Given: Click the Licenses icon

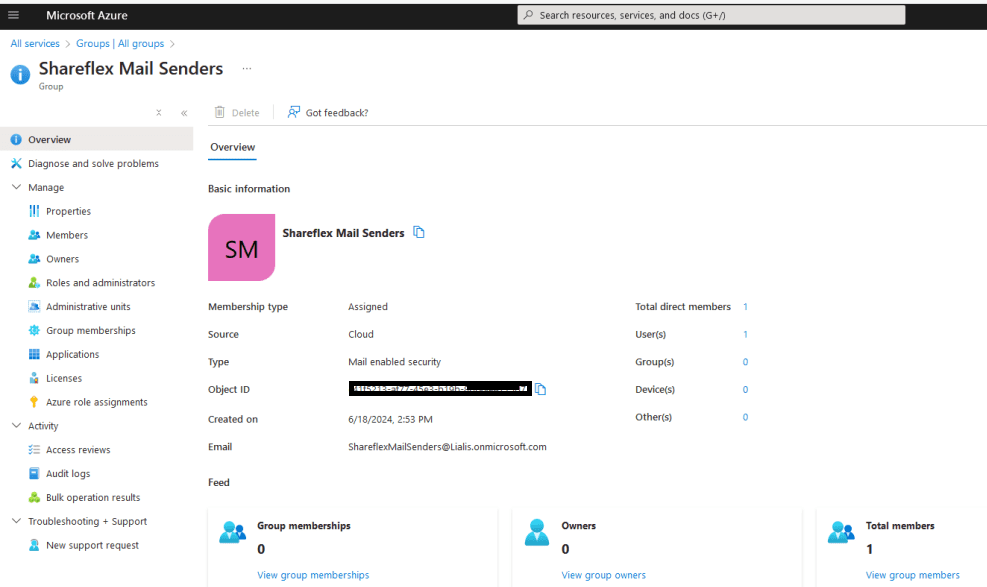Looking at the screenshot, I should [34, 378].
